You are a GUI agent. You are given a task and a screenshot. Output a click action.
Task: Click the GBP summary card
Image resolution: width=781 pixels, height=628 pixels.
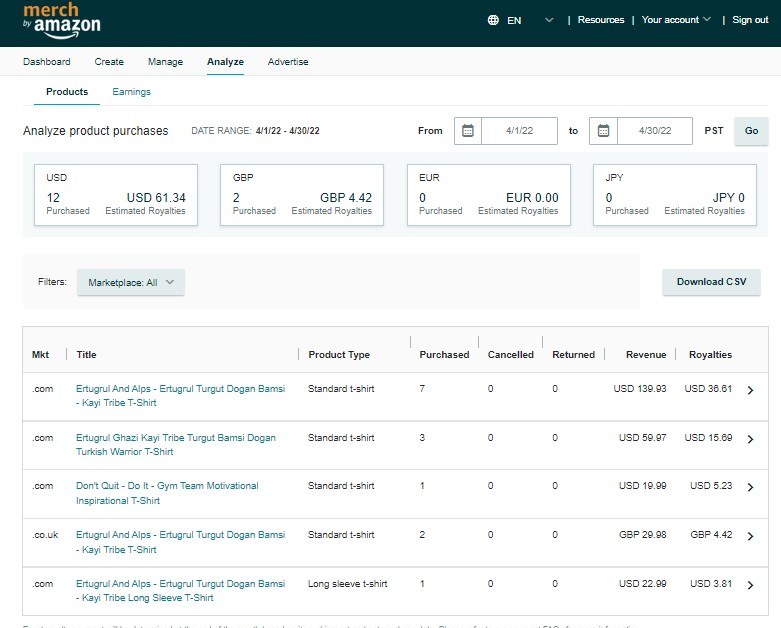pyautogui.click(x=302, y=195)
